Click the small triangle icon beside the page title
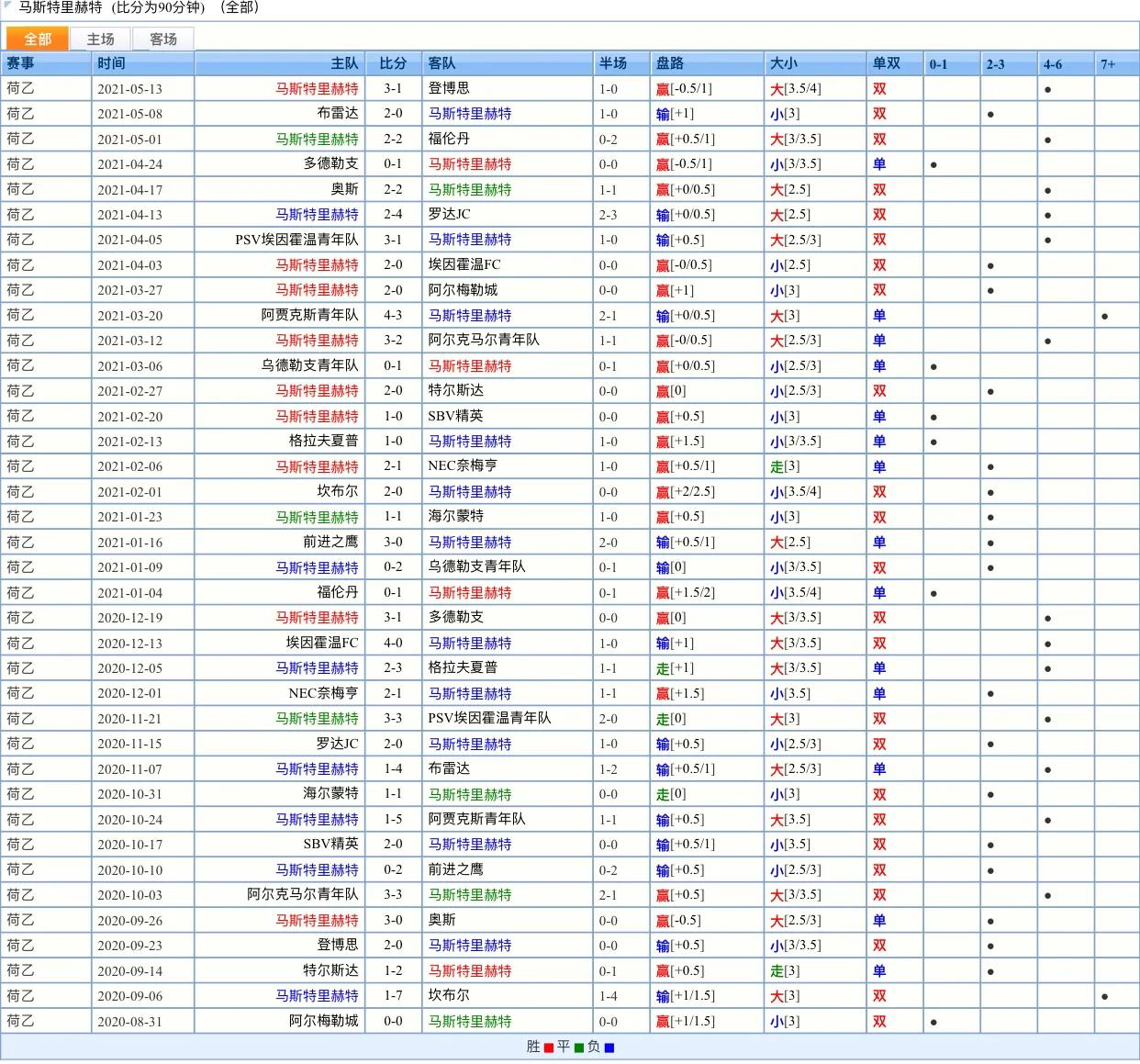The width and height of the screenshot is (1140, 1064). (8, 6)
